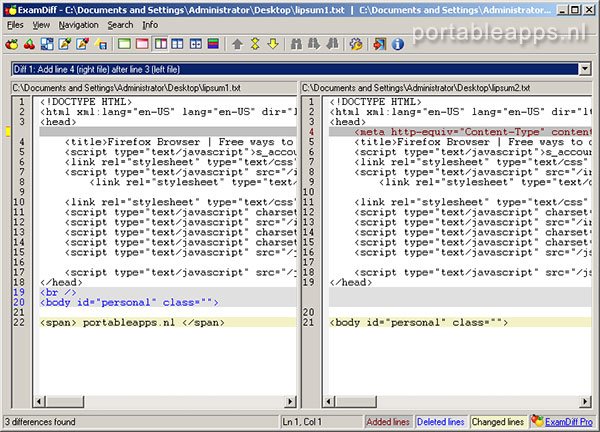Show only the right pane, pink icon
600x432 pixels.
pyautogui.click(x=142, y=44)
